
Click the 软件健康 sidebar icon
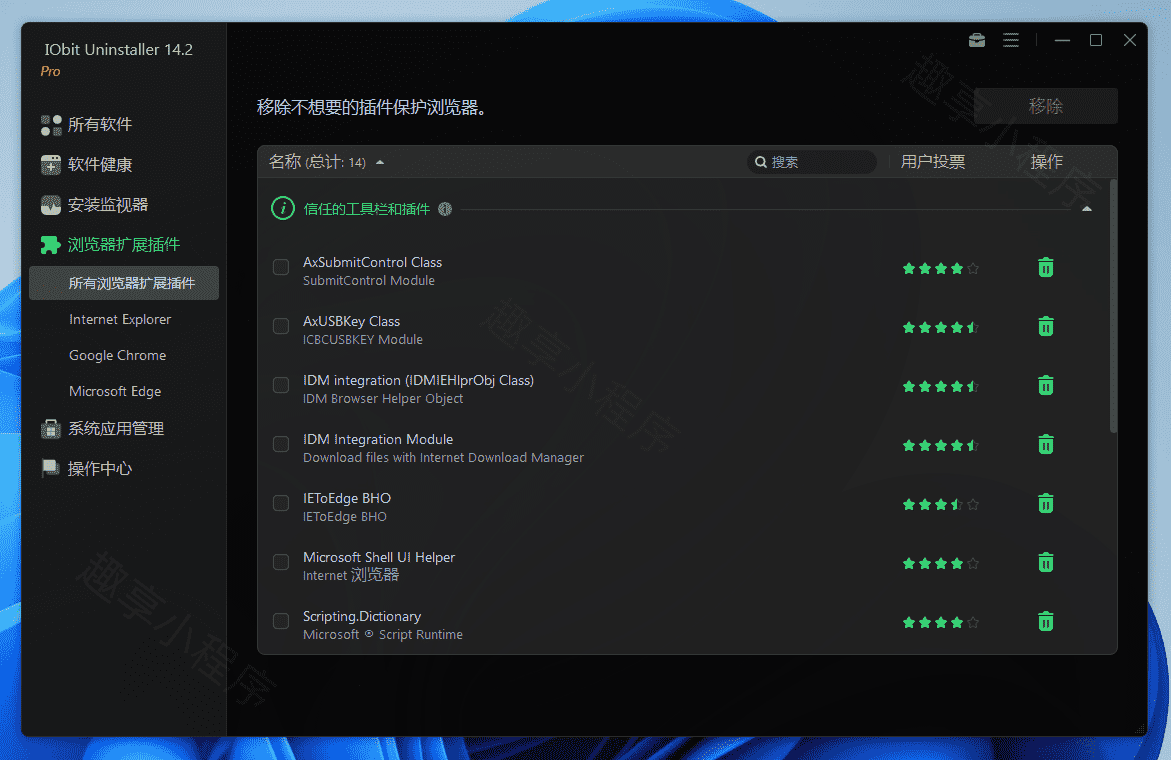click(x=51, y=164)
